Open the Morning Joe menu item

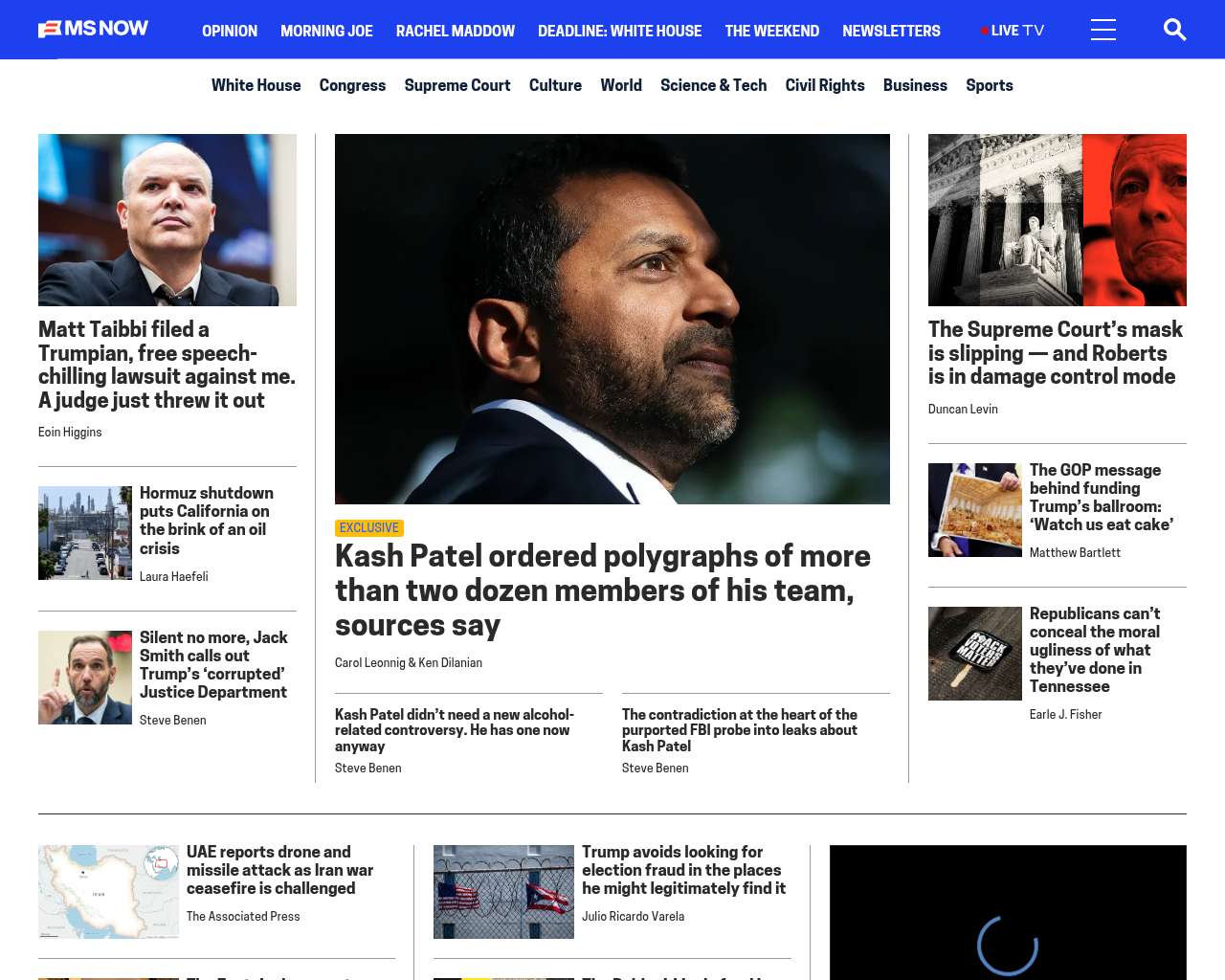tap(326, 31)
